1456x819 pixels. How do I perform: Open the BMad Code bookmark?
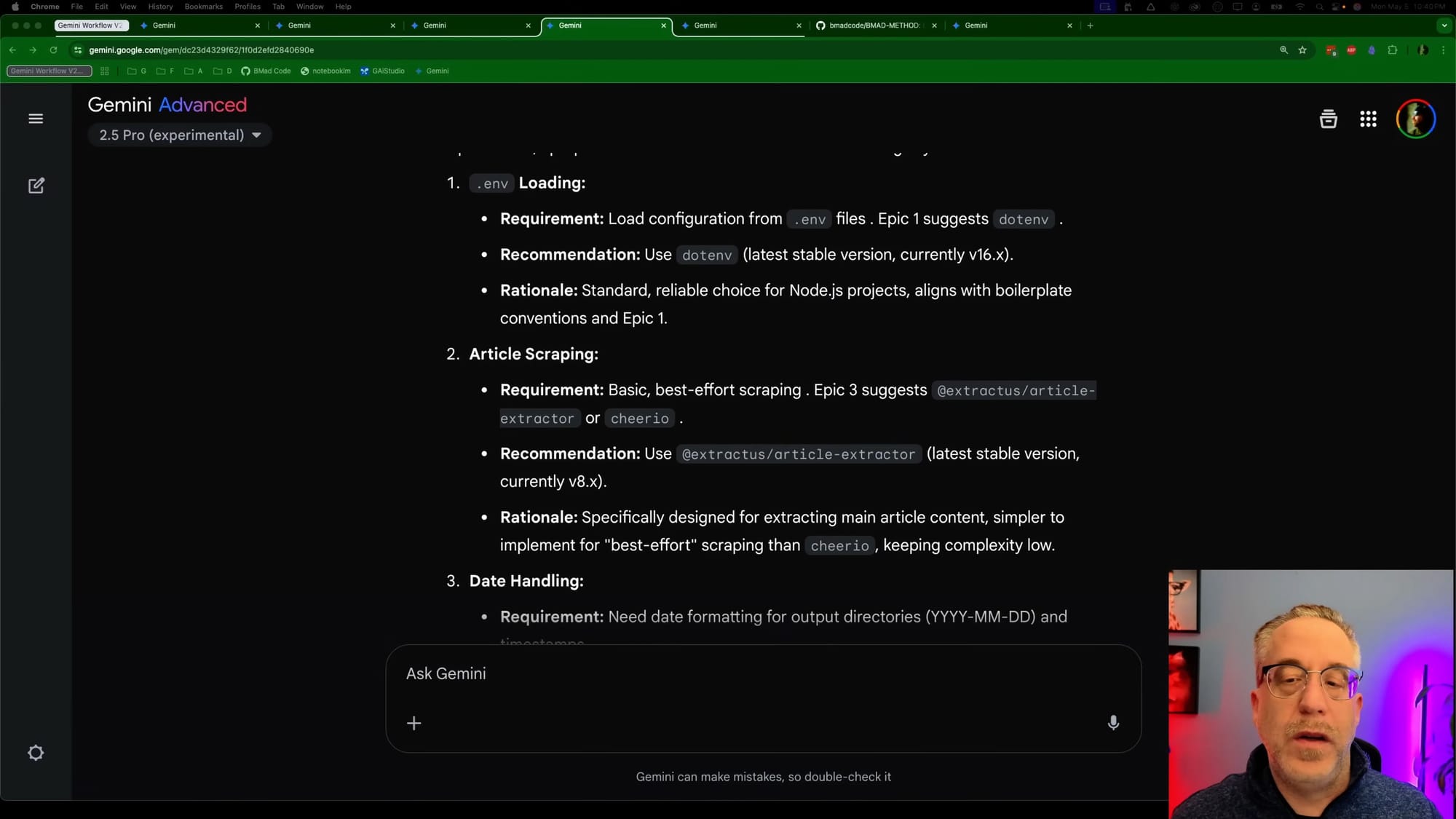point(266,71)
